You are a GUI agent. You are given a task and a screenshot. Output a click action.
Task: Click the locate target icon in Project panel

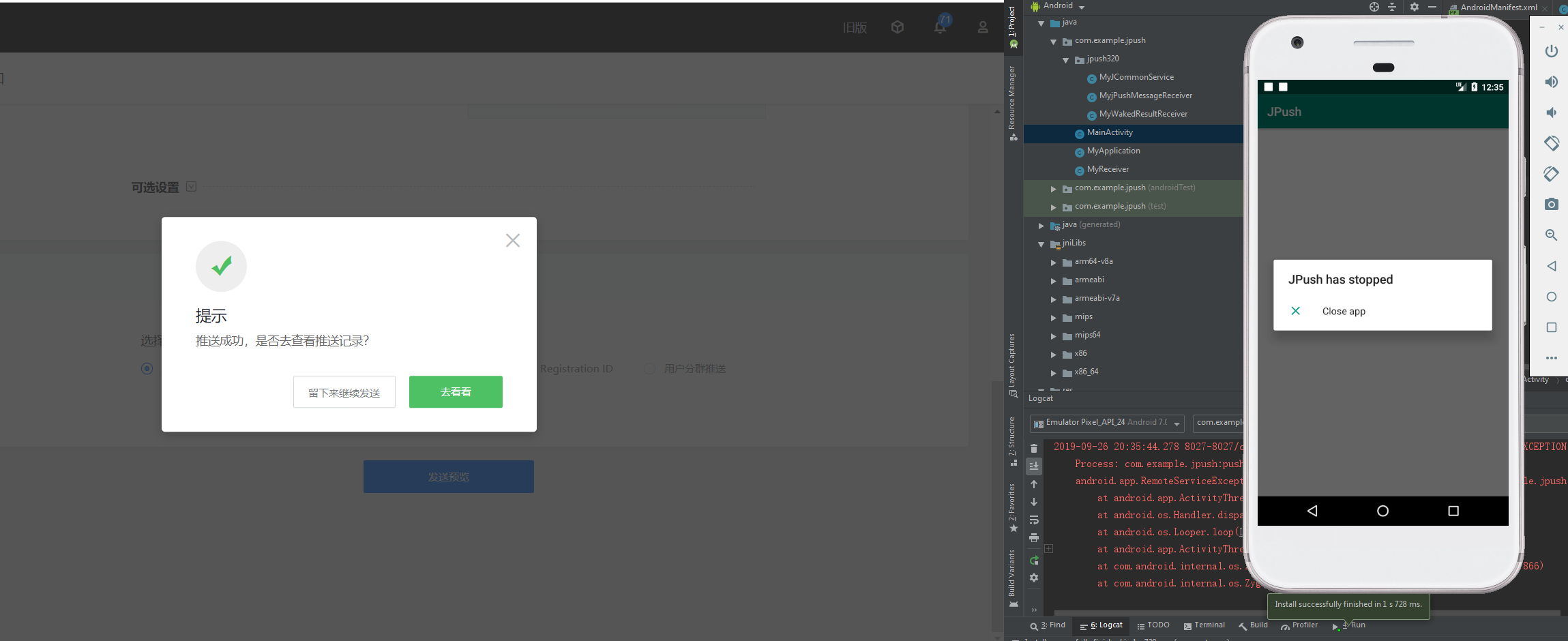1374,7
